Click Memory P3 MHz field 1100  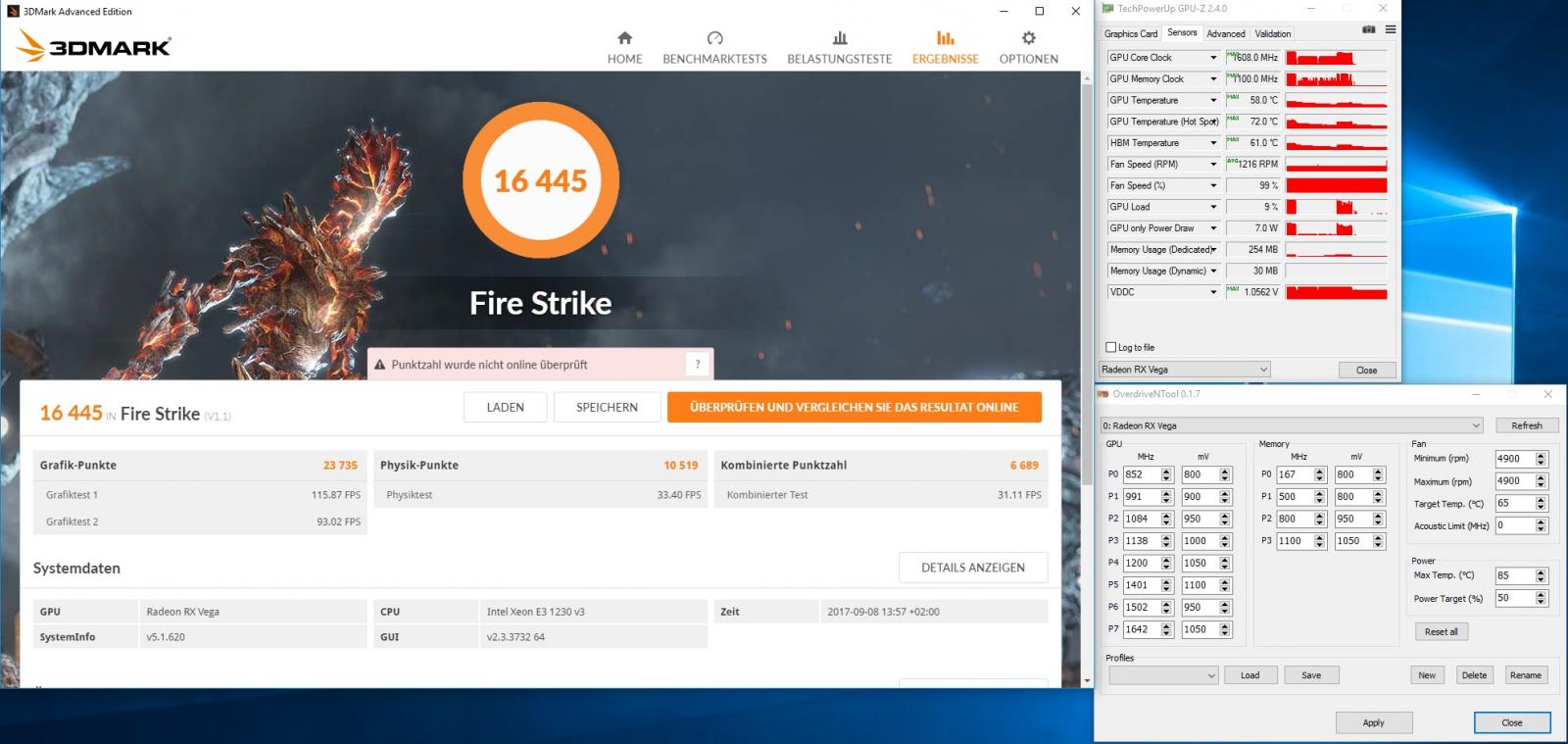click(1294, 540)
